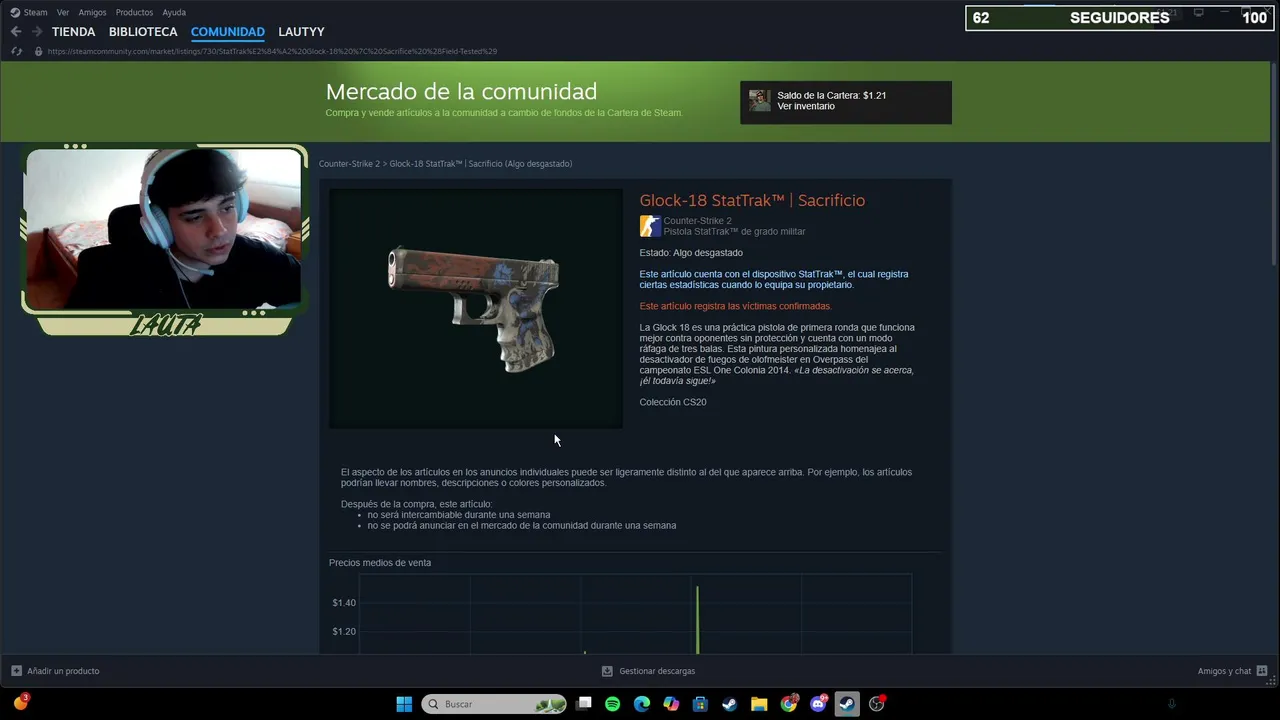
Task: Open the Ver menu
Action: coord(63,12)
